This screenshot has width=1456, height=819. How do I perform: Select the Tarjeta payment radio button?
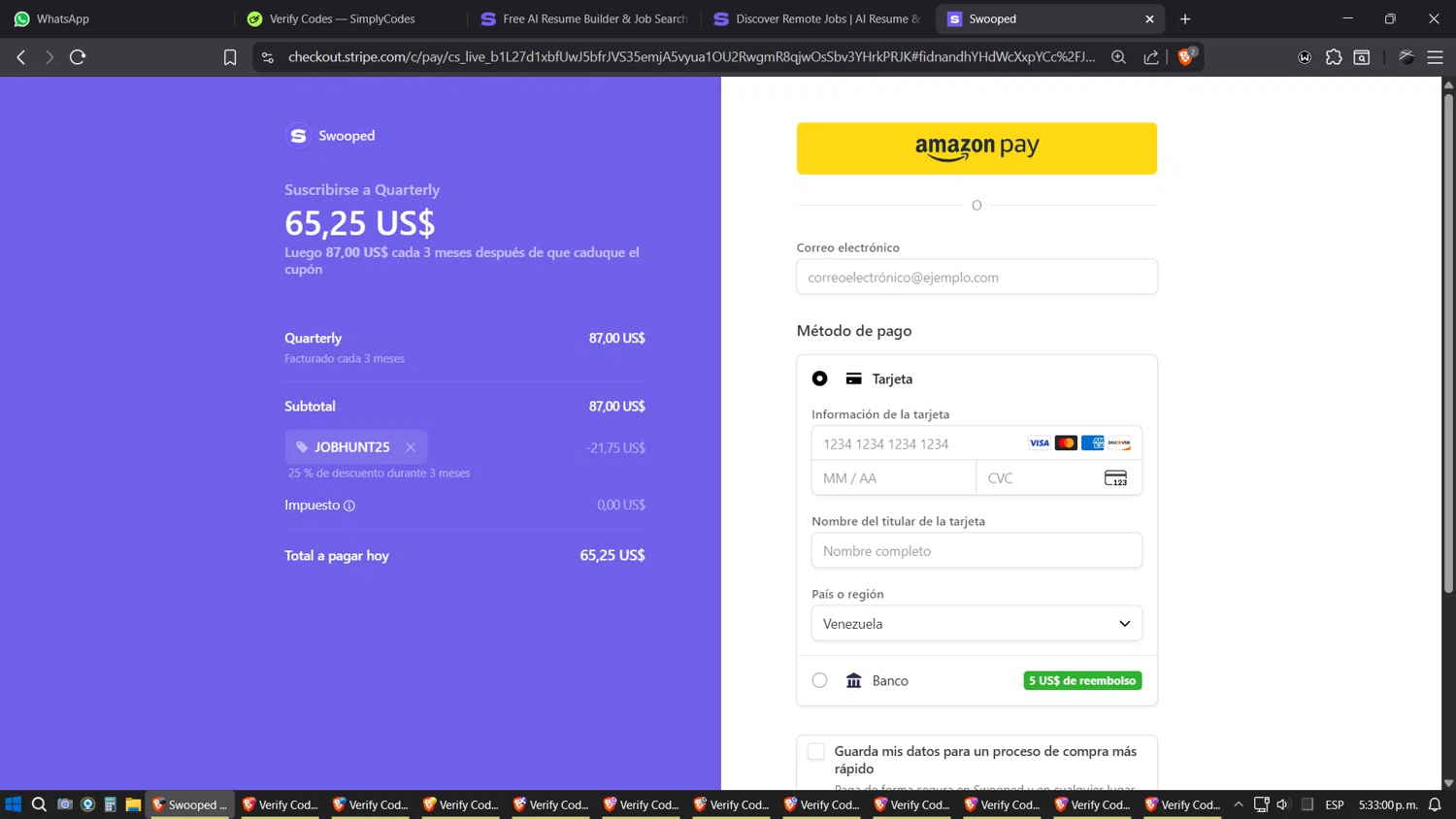pyautogui.click(x=820, y=378)
